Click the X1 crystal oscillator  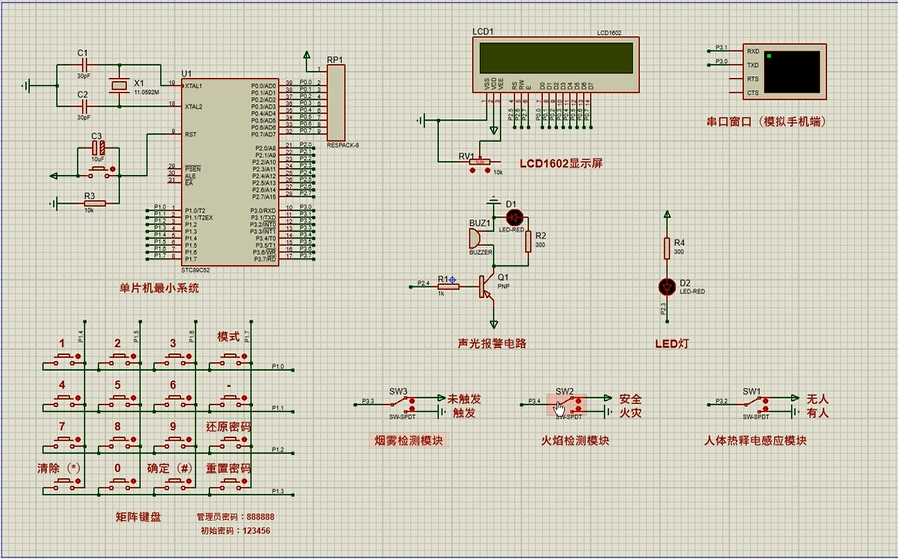click(120, 86)
